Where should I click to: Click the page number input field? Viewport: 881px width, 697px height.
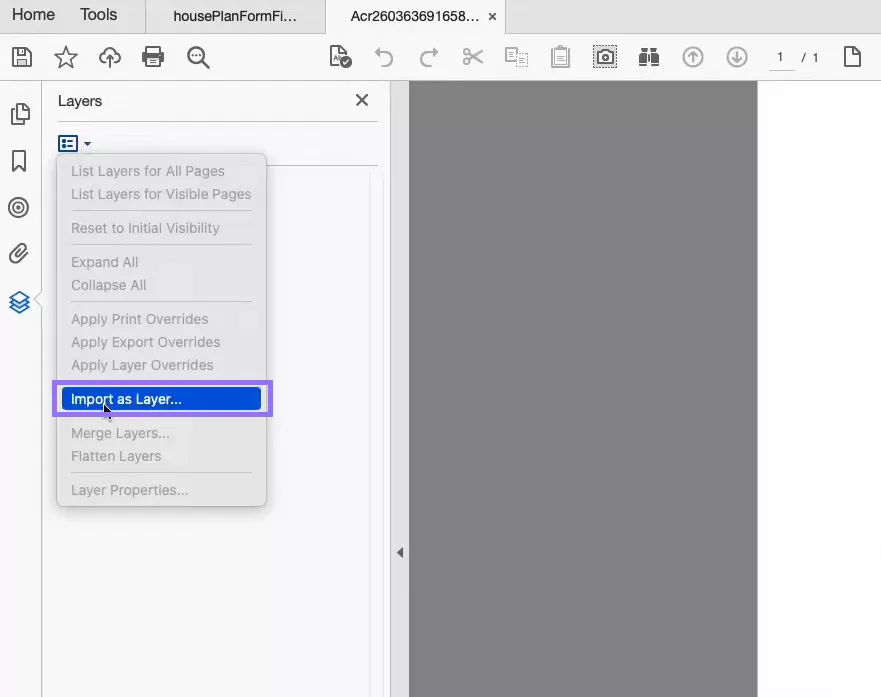781,57
